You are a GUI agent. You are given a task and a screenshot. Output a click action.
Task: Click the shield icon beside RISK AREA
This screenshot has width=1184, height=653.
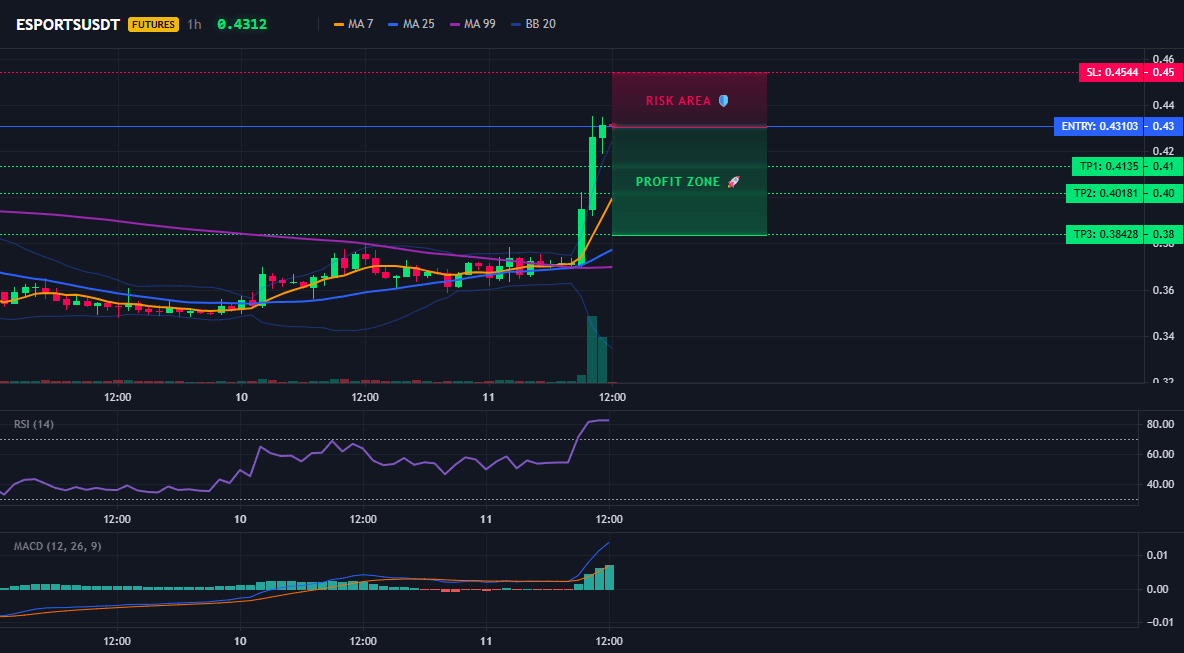pyautogui.click(x=723, y=100)
